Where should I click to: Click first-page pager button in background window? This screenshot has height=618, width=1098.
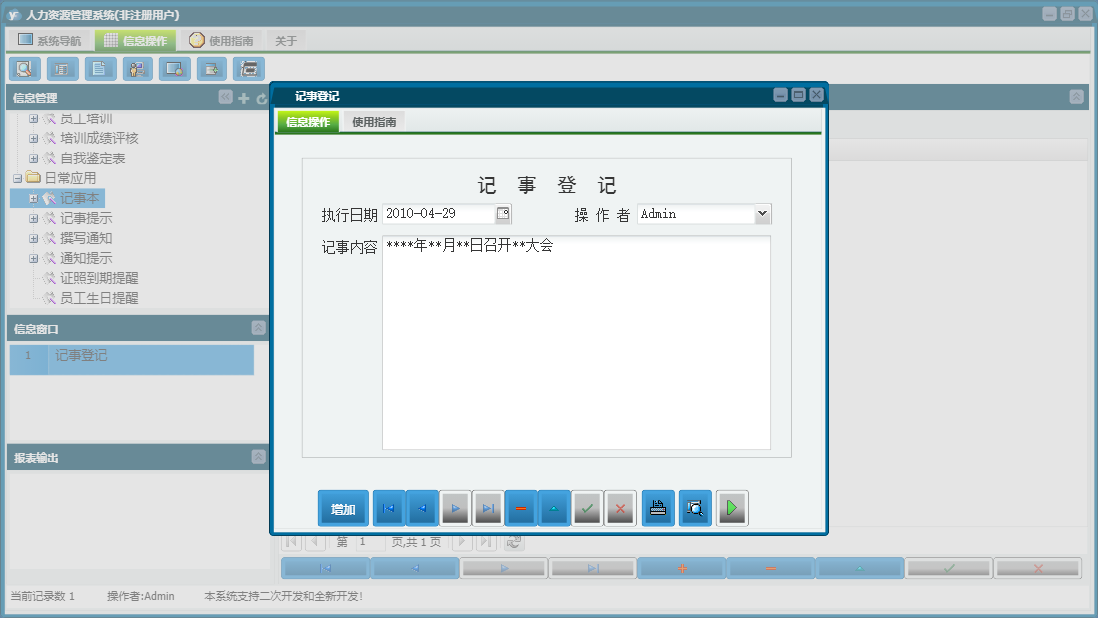tap(292, 542)
